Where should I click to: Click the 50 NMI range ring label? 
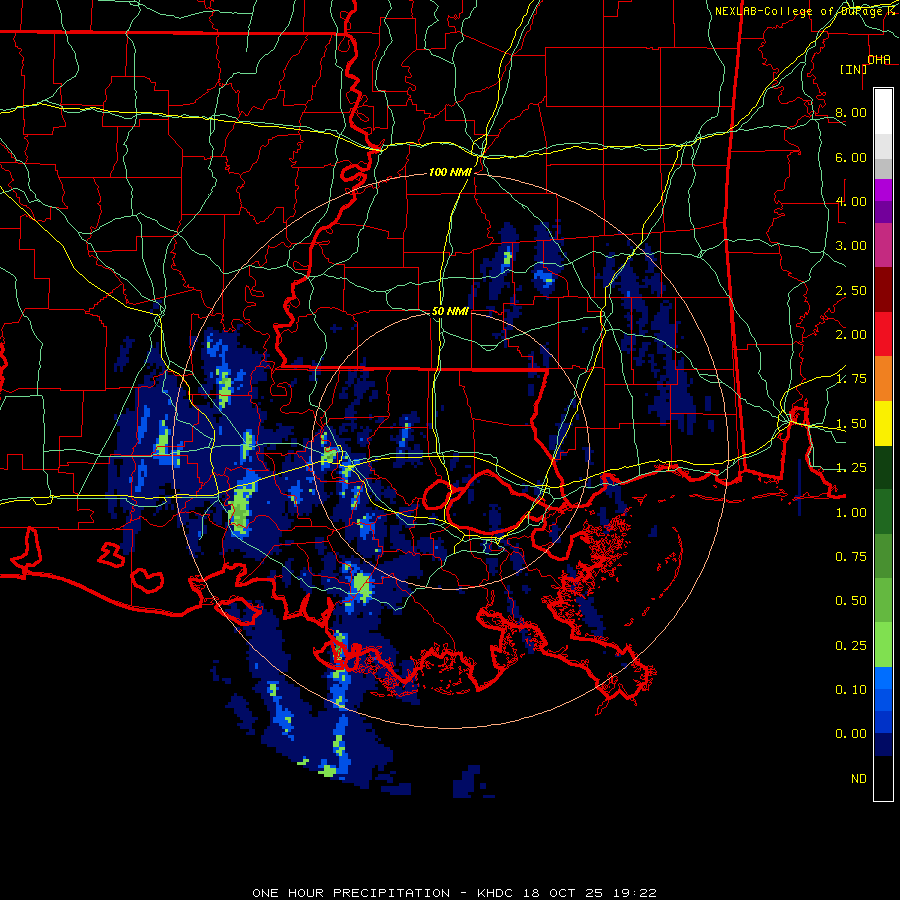(450, 311)
